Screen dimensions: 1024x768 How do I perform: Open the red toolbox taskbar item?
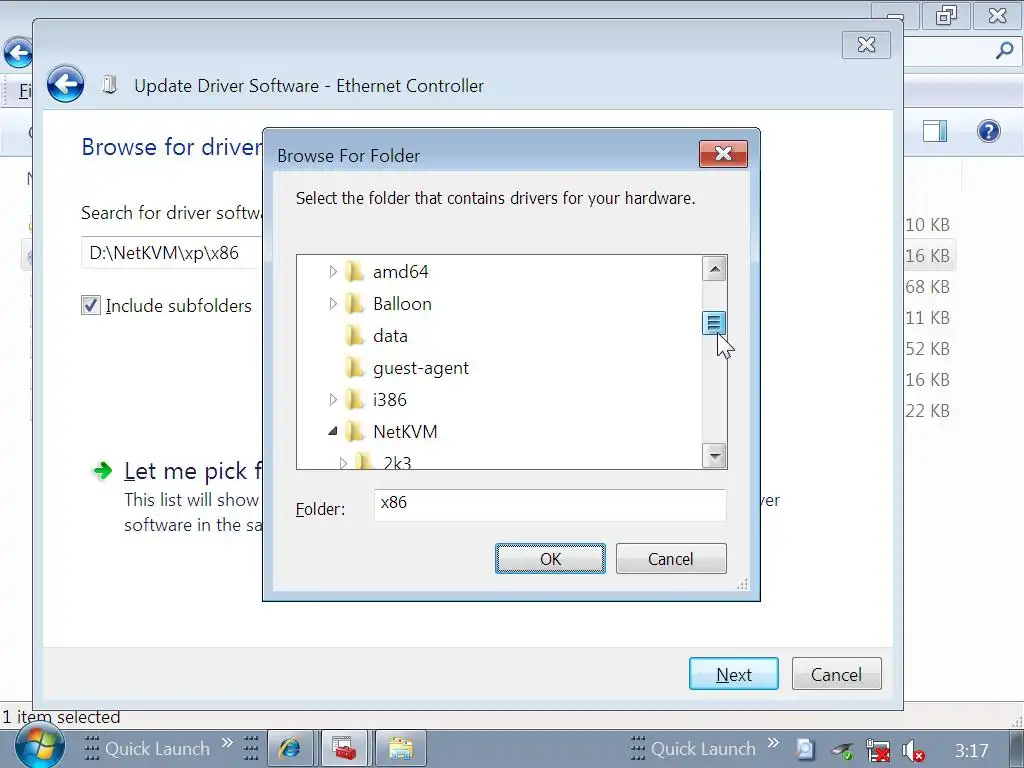coord(344,748)
